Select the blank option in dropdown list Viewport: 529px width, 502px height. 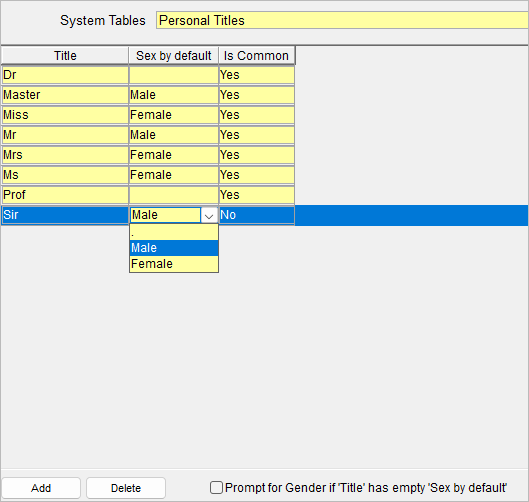coord(174,232)
